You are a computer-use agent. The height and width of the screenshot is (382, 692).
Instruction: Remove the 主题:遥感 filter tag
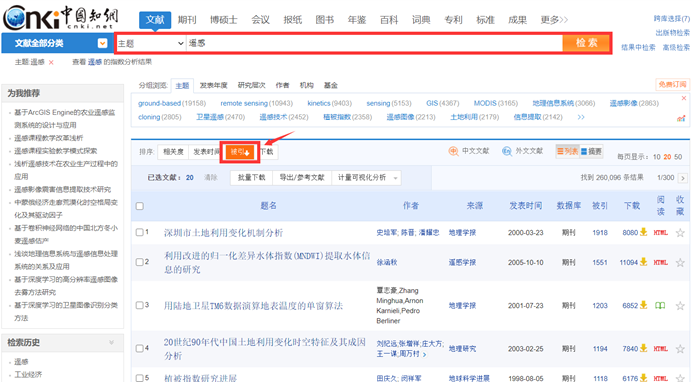point(51,62)
